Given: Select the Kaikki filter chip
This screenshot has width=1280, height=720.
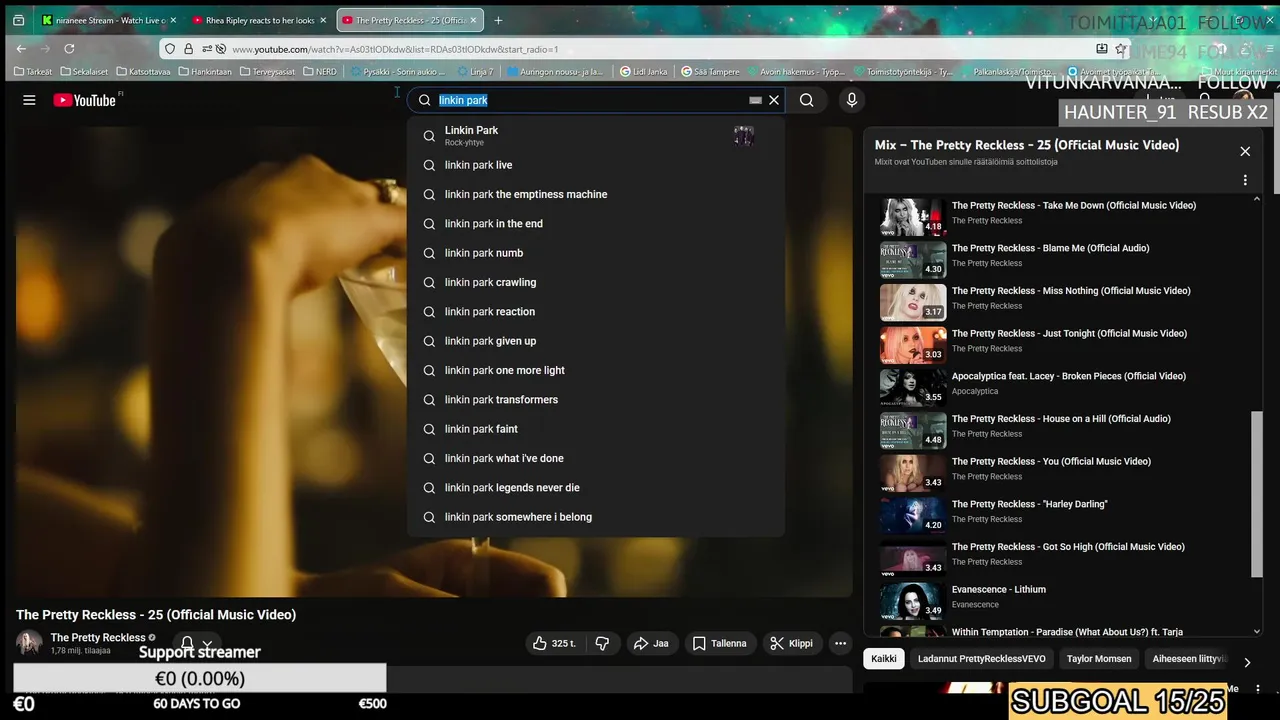Looking at the screenshot, I should 884,659.
